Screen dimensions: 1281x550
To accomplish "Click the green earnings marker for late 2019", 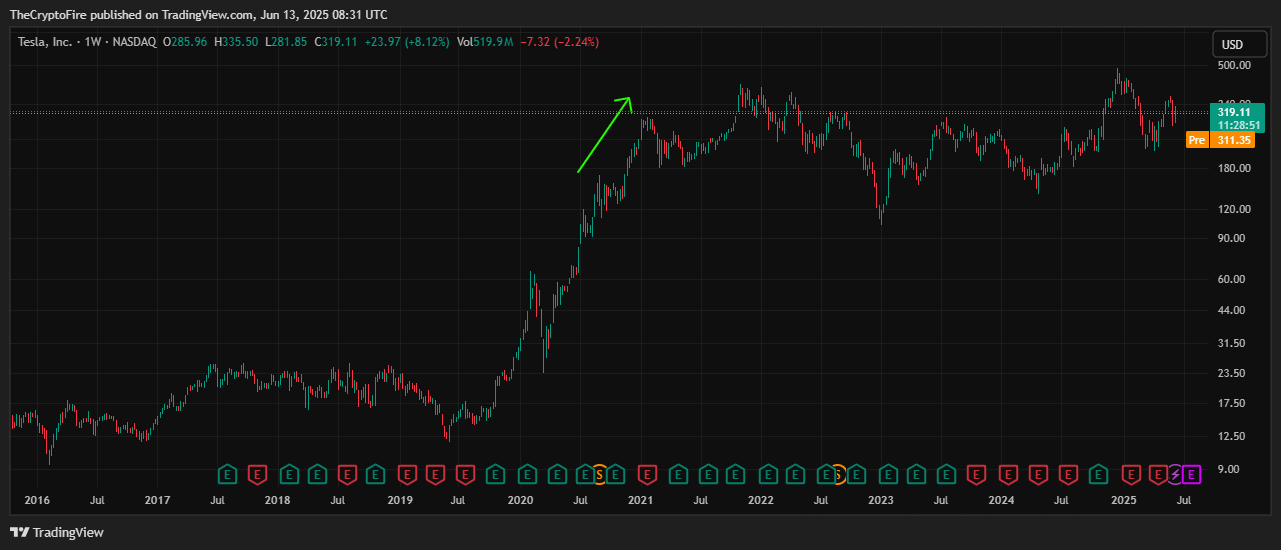I will (x=495, y=474).
